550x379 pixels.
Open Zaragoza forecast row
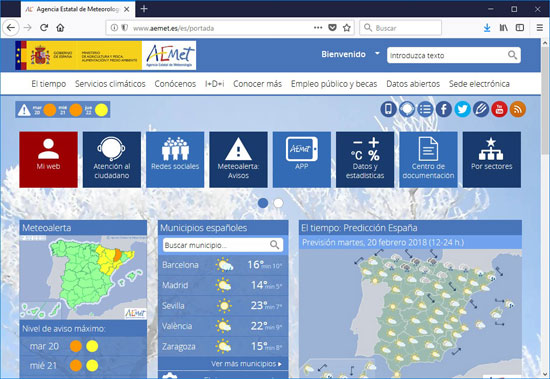[223, 346]
